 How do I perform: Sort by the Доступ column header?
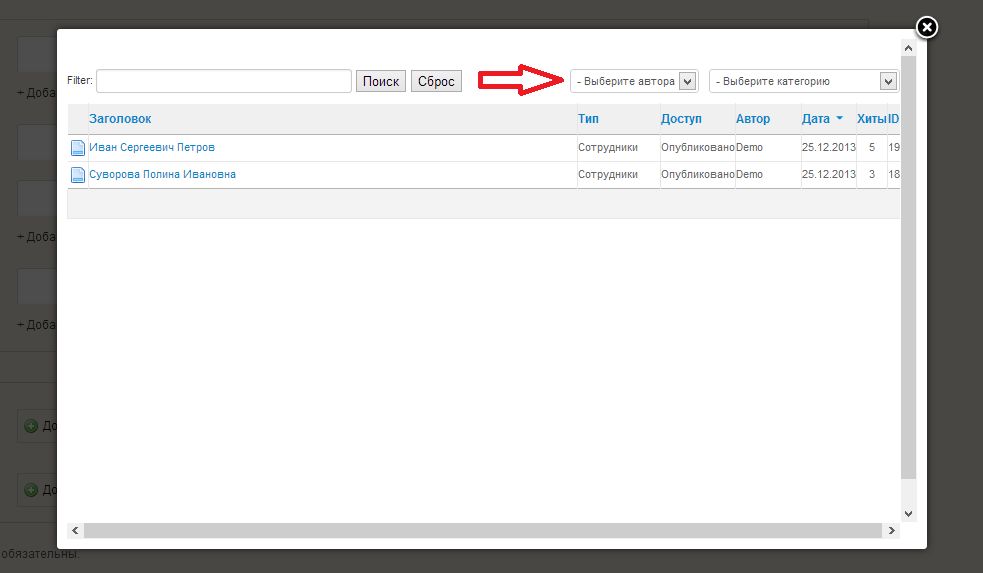coord(681,119)
